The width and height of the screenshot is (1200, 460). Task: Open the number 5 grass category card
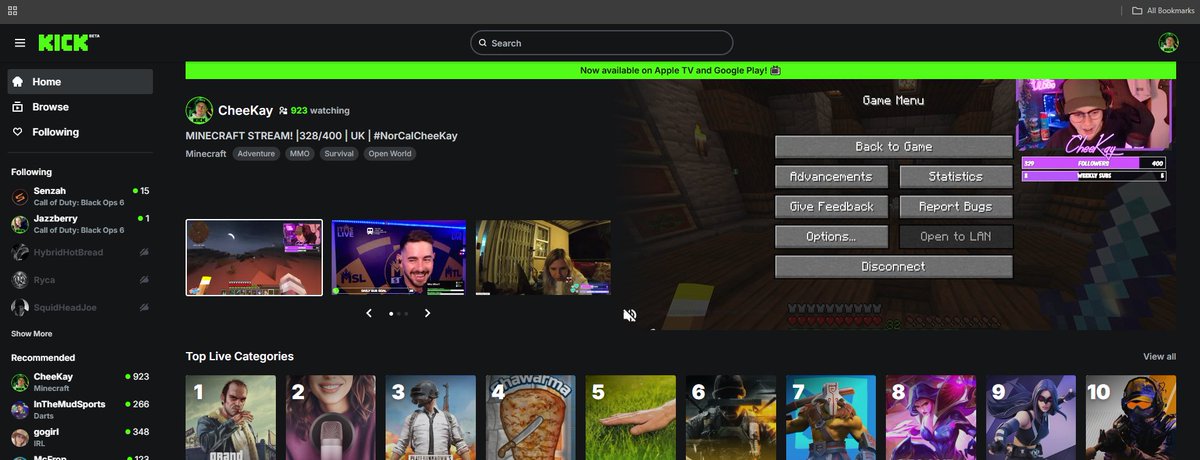[x=631, y=418]
